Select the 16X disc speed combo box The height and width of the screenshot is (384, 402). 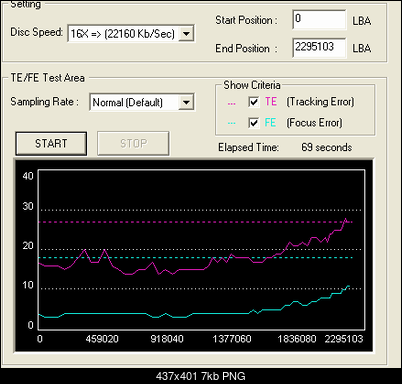(131, 34)
